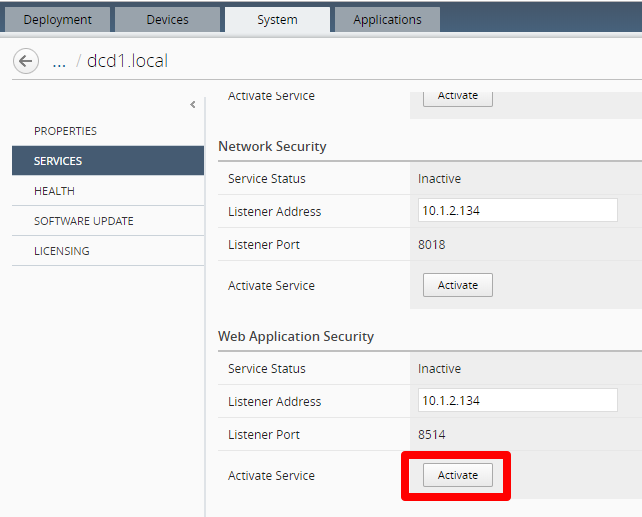The height and width of the screenshot is (517, 642).
Task: Select the System tab
Action: (277, 20)
